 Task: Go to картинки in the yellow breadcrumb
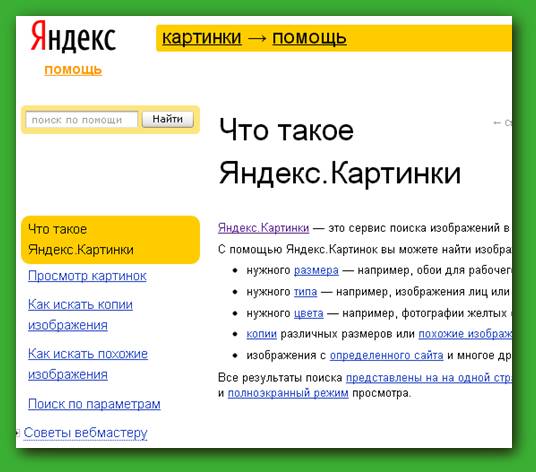(x=202, y=38)
